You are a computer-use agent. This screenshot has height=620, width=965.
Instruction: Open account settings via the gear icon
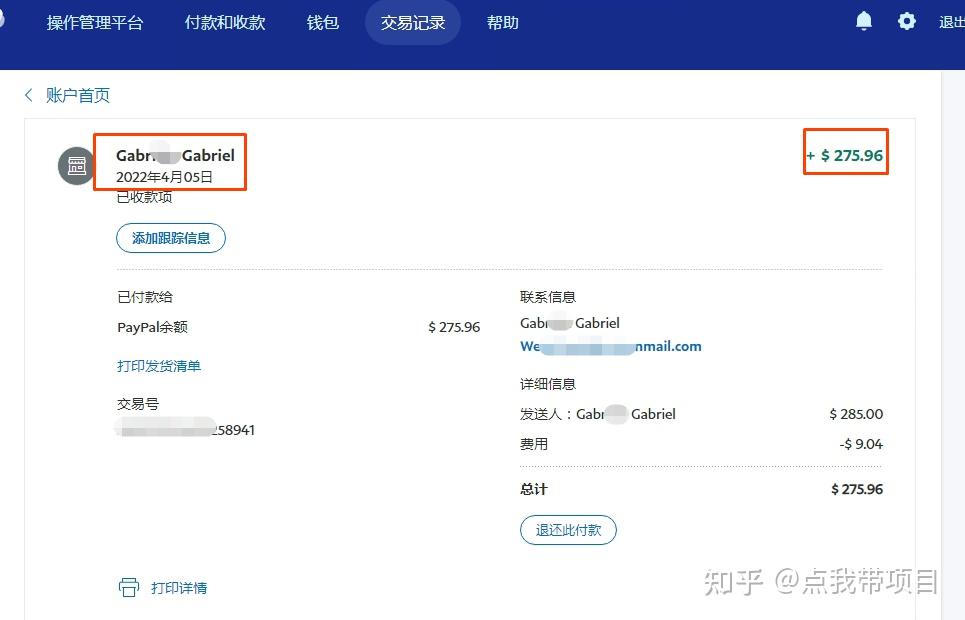(906, 20)
